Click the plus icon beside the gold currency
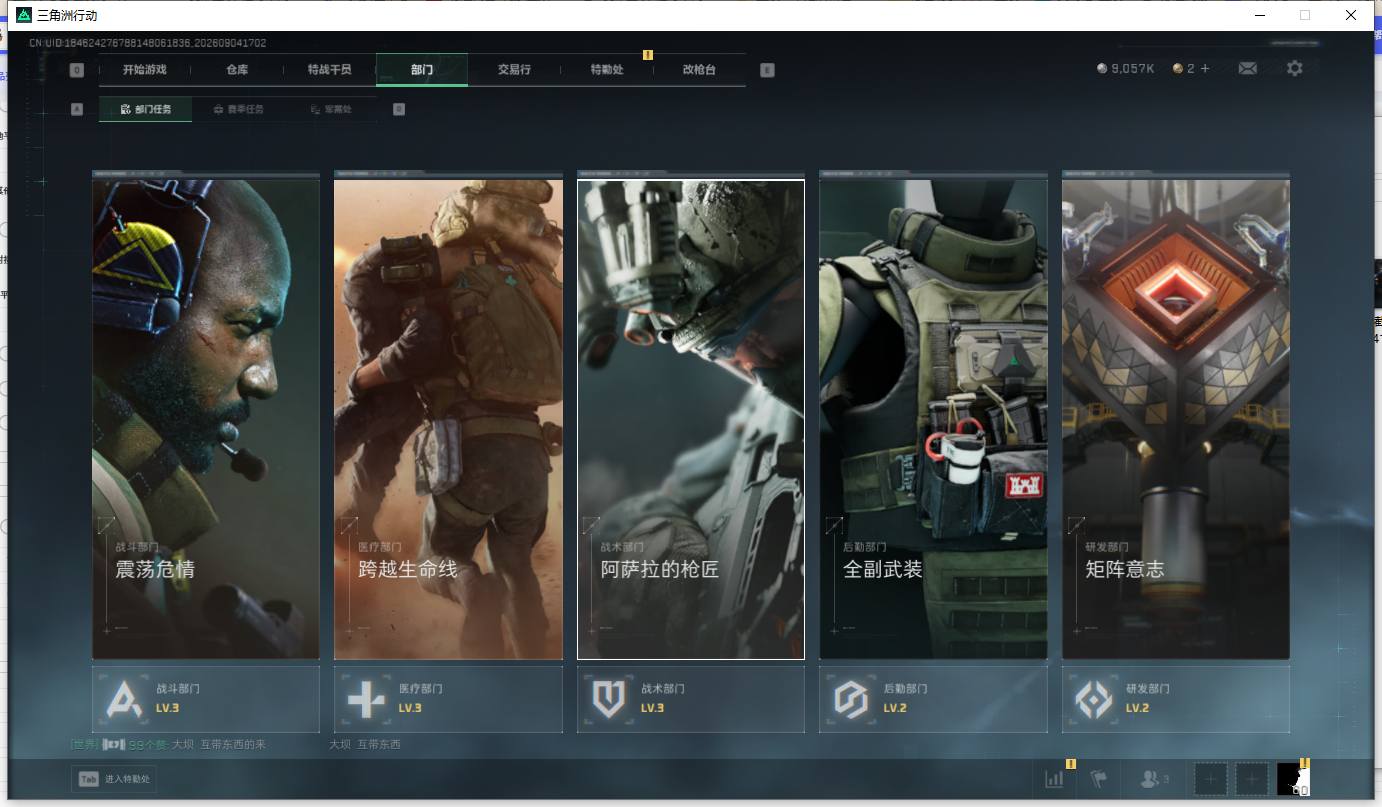Screen dimensions: 1382x807 coord(1205,69)
